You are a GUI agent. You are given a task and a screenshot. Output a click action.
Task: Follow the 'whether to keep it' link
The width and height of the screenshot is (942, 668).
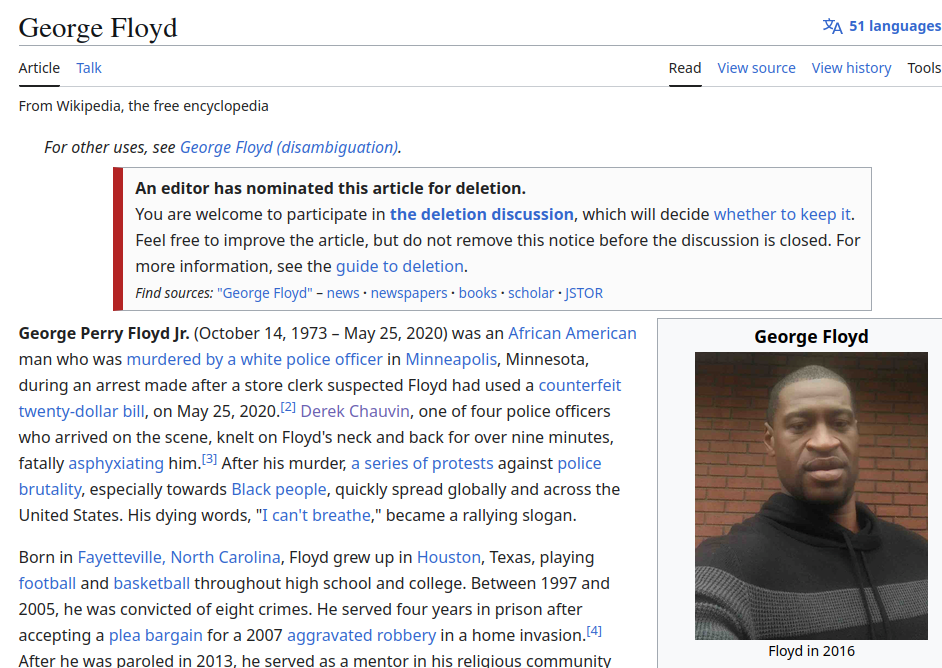[782, 214]
